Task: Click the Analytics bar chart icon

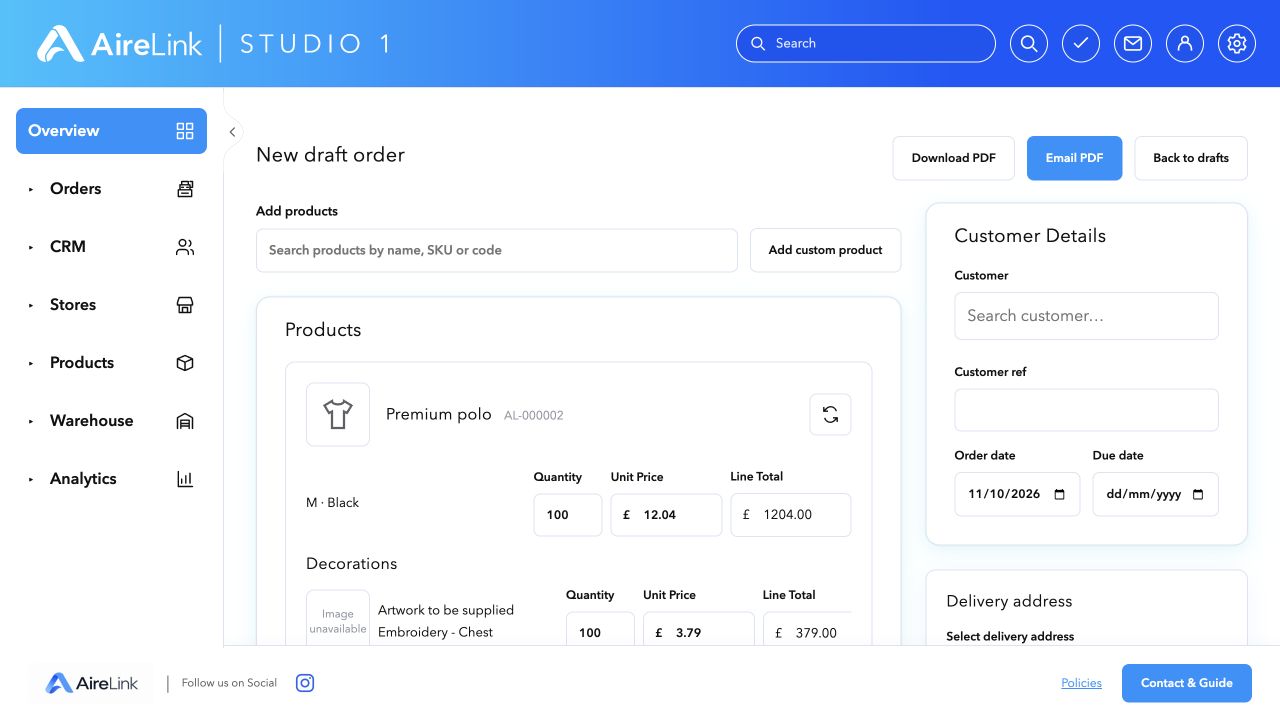Action: (x=185, y=479)
